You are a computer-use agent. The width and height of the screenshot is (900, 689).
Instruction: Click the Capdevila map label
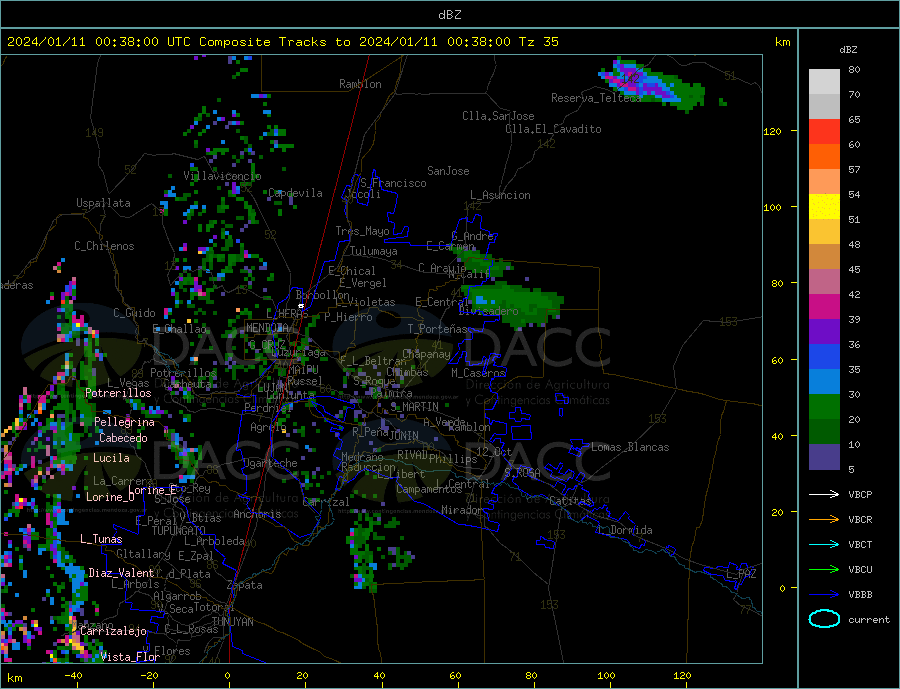pos(295,193)
